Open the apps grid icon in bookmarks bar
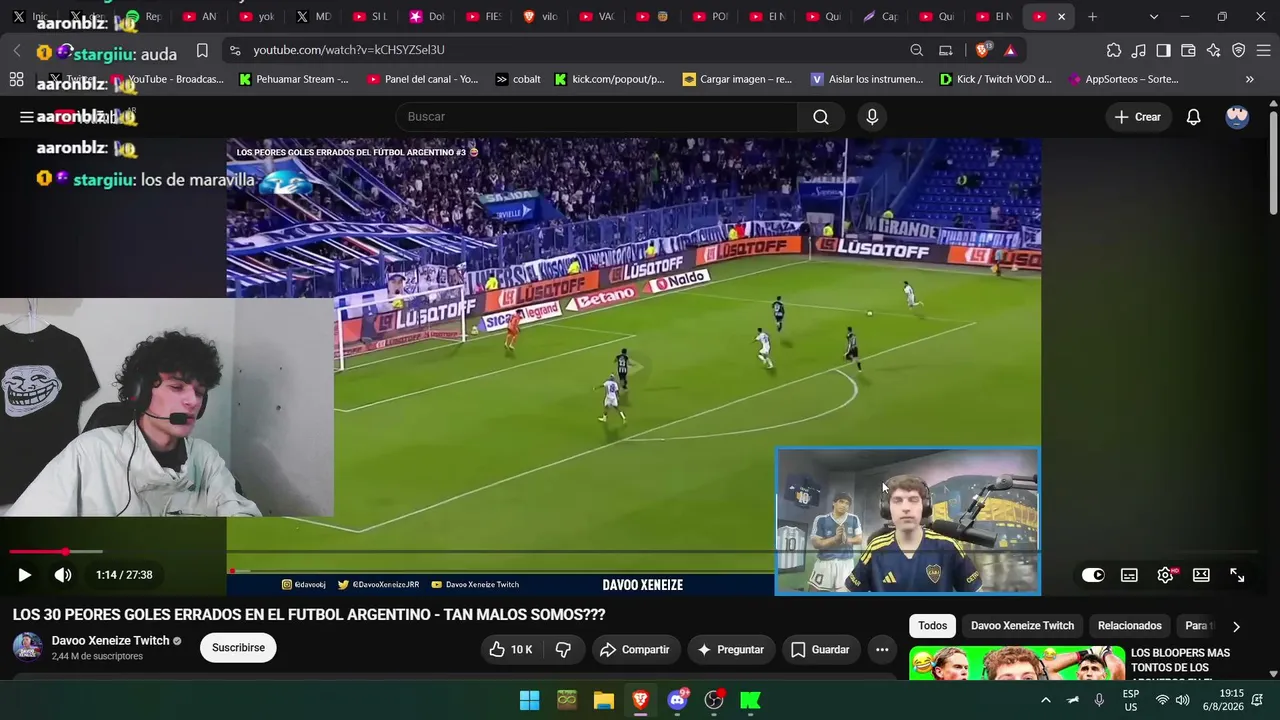 tap(16, 79)
